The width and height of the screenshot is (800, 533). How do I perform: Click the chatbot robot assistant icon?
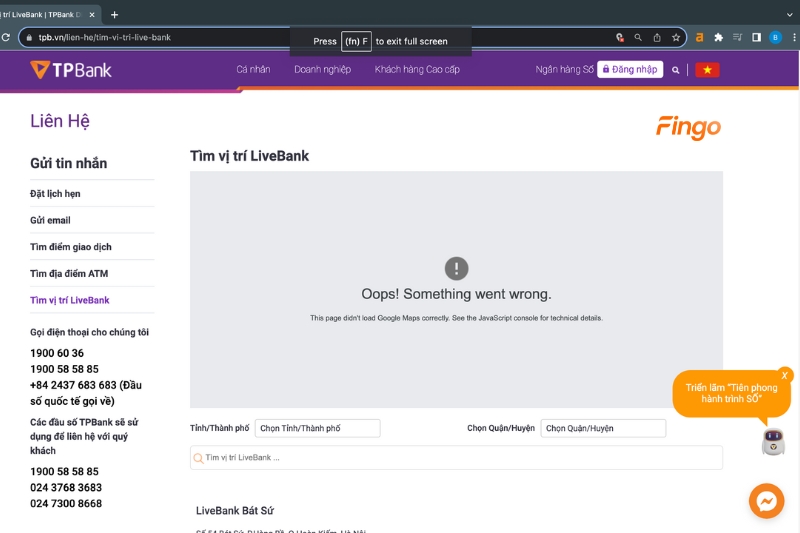click(773, 441)
